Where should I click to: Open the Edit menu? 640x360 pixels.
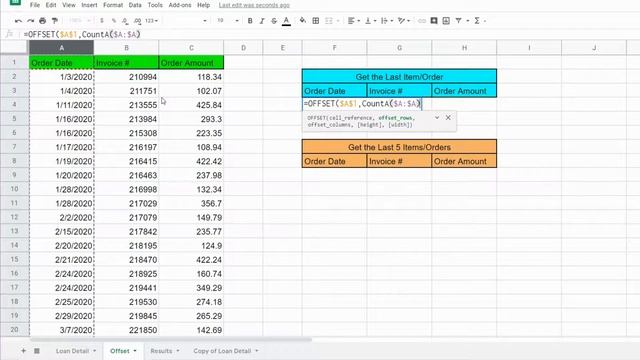51,5
